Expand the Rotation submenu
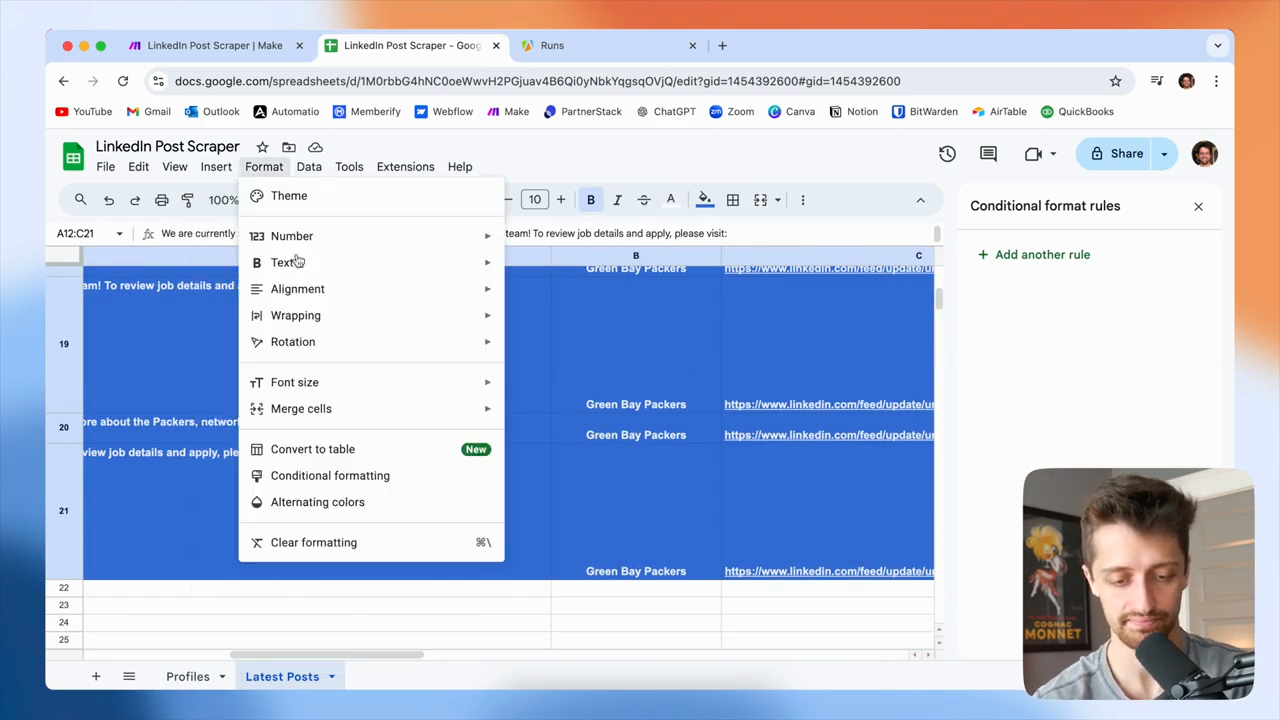This screenshot has width=1280, height=720. (x=371, y=342)
